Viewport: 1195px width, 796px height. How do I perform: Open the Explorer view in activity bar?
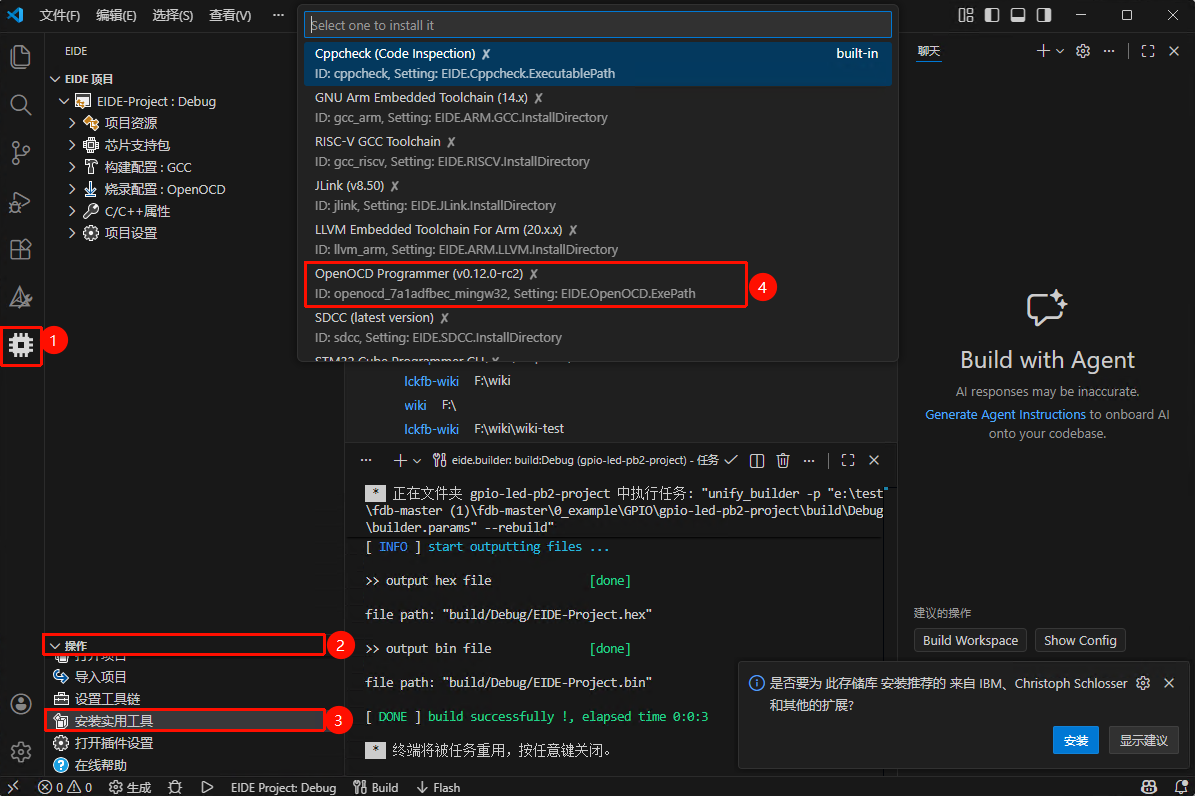[21, 56]
